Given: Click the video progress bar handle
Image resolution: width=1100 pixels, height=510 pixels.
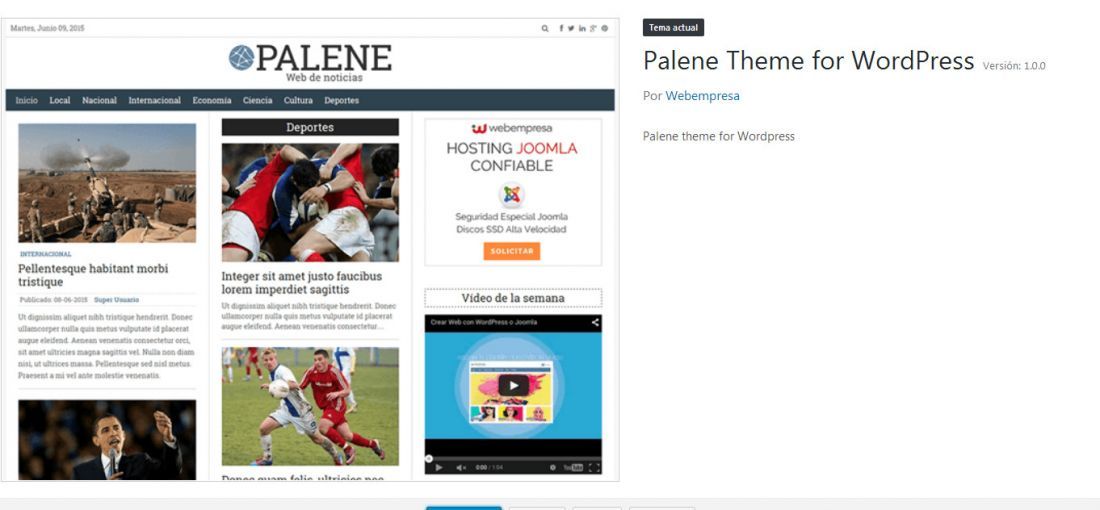Looking at the screenshot, I should (x=428, y=459).
